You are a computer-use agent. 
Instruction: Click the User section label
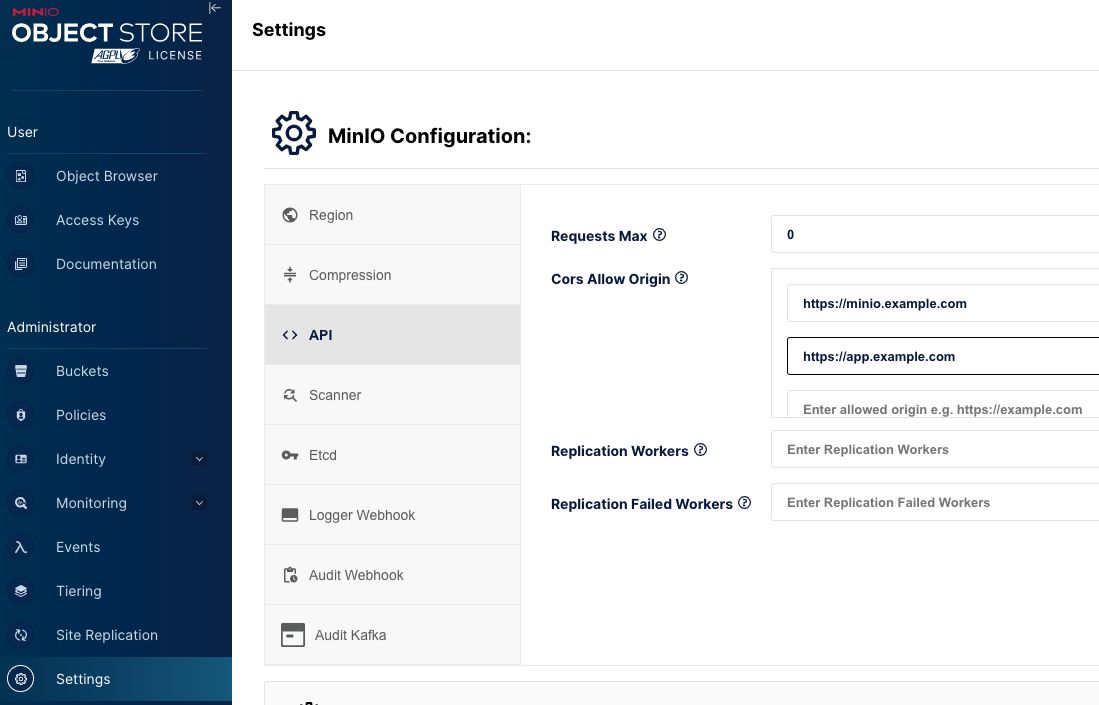(x=22, y=132)
